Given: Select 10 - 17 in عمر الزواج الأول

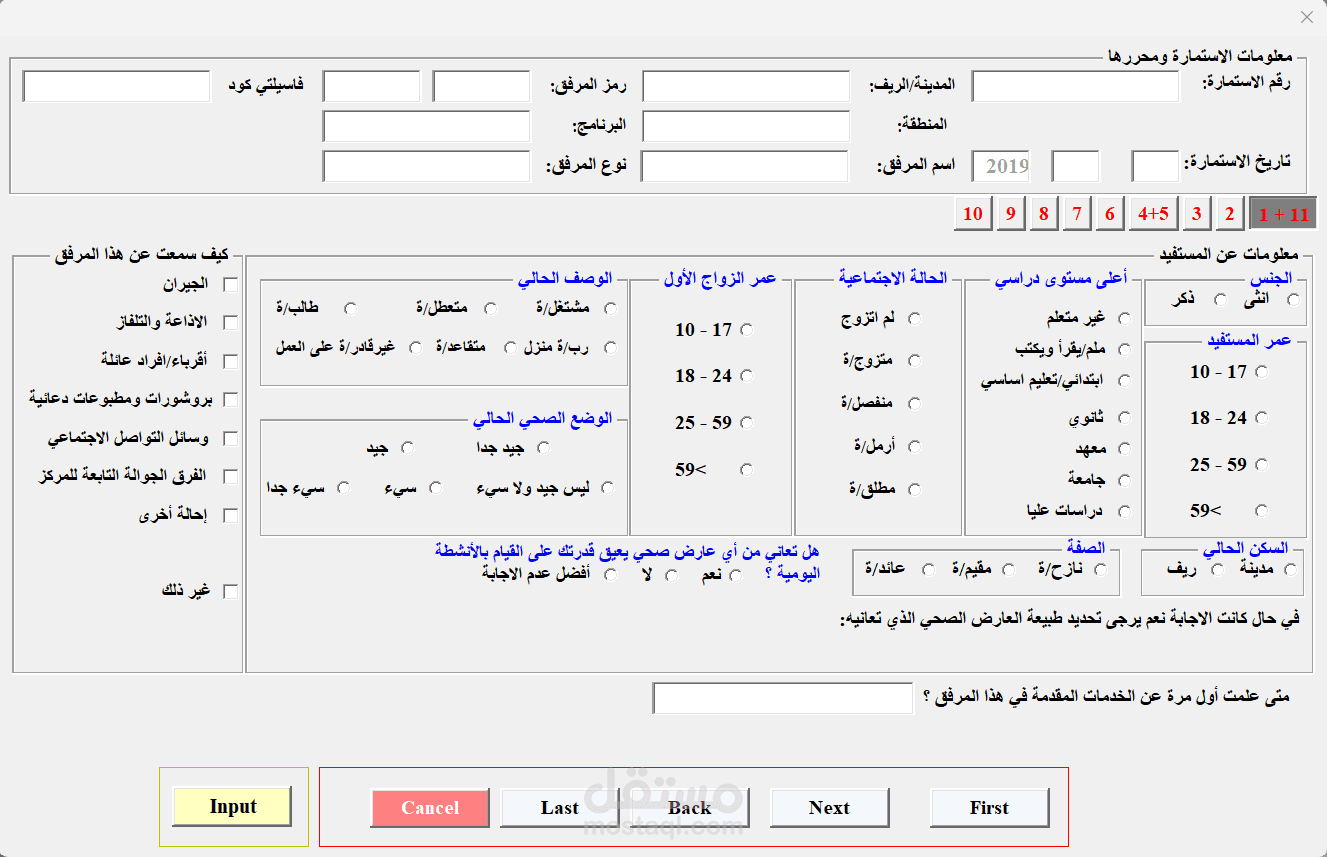Looking at the screenshot, I should (746, 330).
